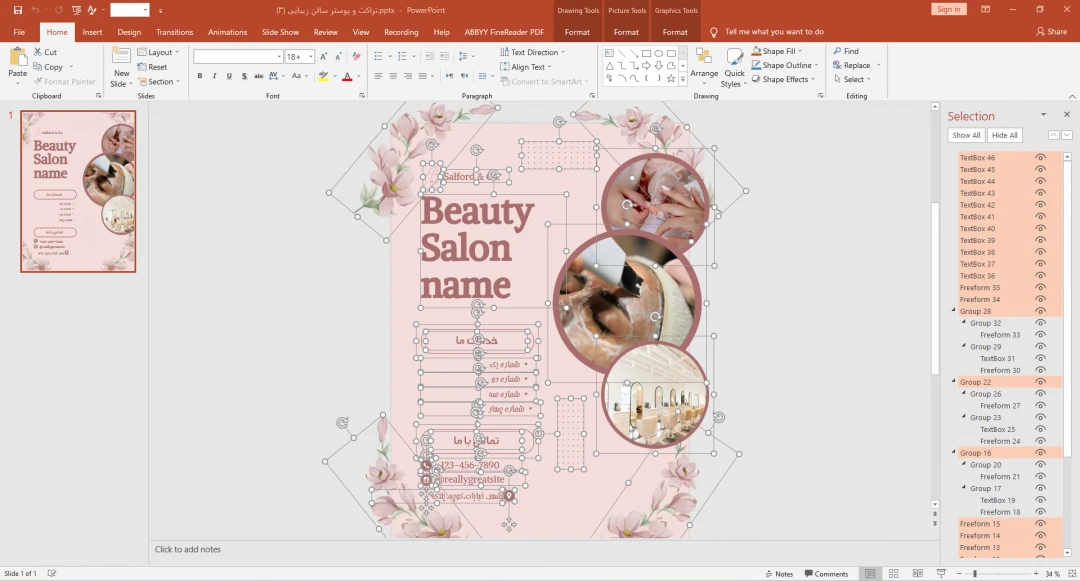Image resolution: width=1080 pixels, height=581 pixels.
Task: Toggle visibility of TextBox 46
Action: pyautogui.click(x=1041, y=158)
